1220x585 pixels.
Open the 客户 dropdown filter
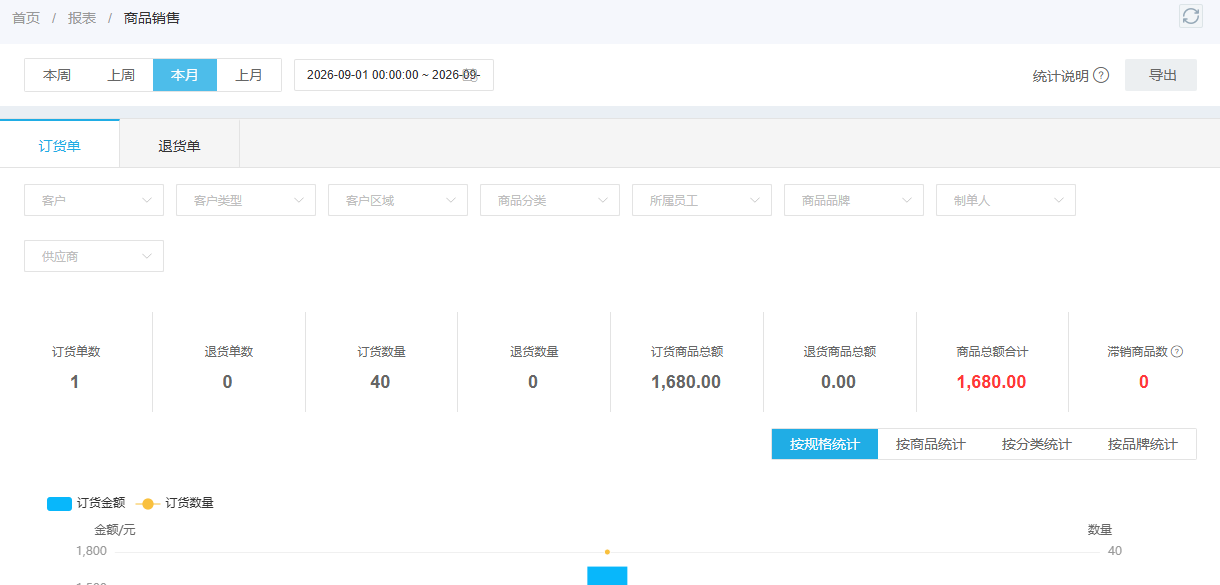(x=94, y=200)
